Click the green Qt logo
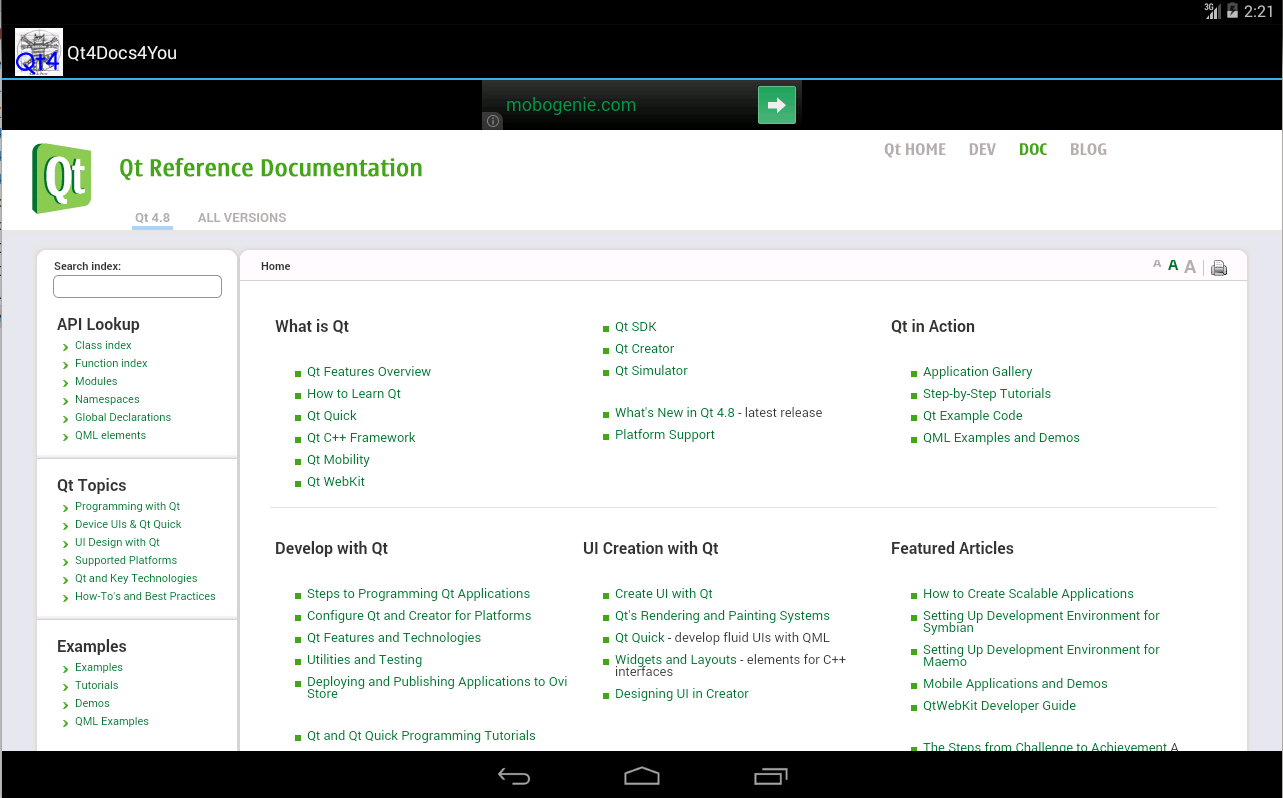The height and width of the screenshot is (798, 1283). (x=62, y=178)
